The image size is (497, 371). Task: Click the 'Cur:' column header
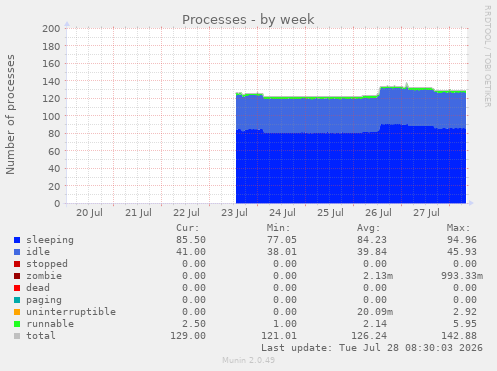pyautogui.click(x=188, y=228)
